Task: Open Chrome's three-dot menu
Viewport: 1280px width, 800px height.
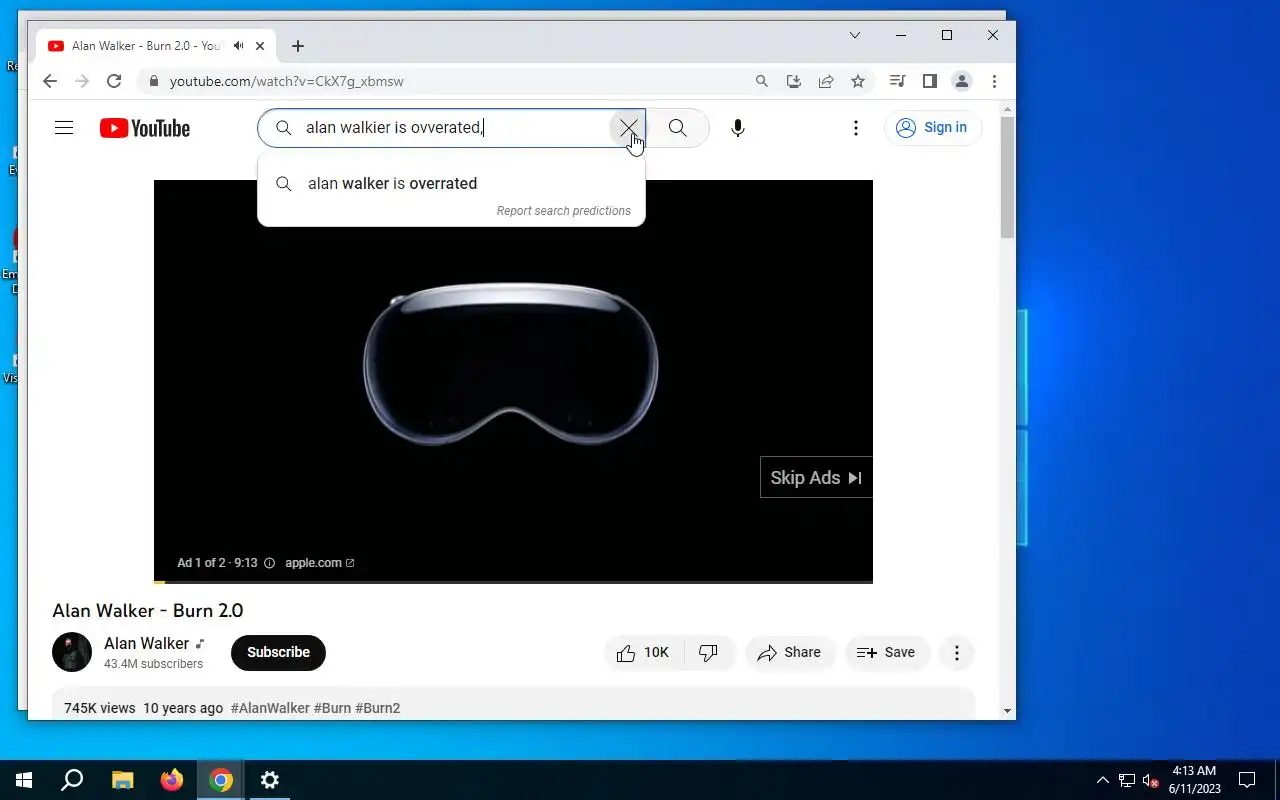Action: pos(994,81)
